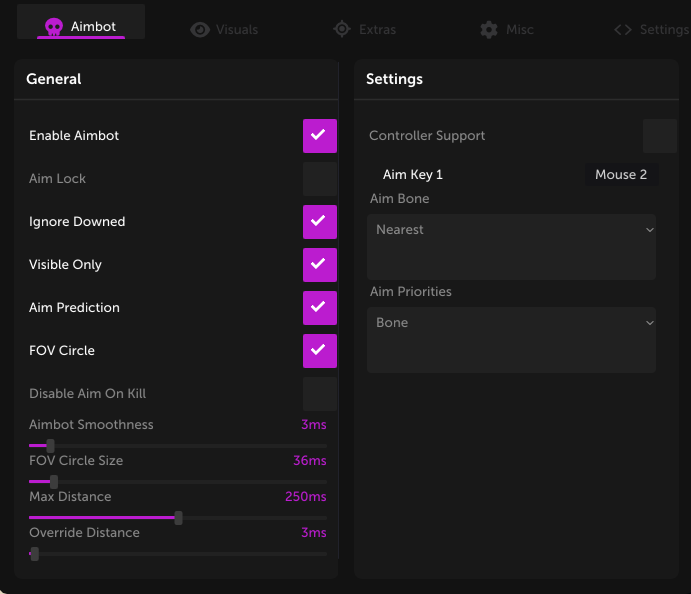Image resolution: width=691 pixels, height=594 pixels.
Task: Disable the FOV Circle checkbox
Action: (x=319, y=351)
